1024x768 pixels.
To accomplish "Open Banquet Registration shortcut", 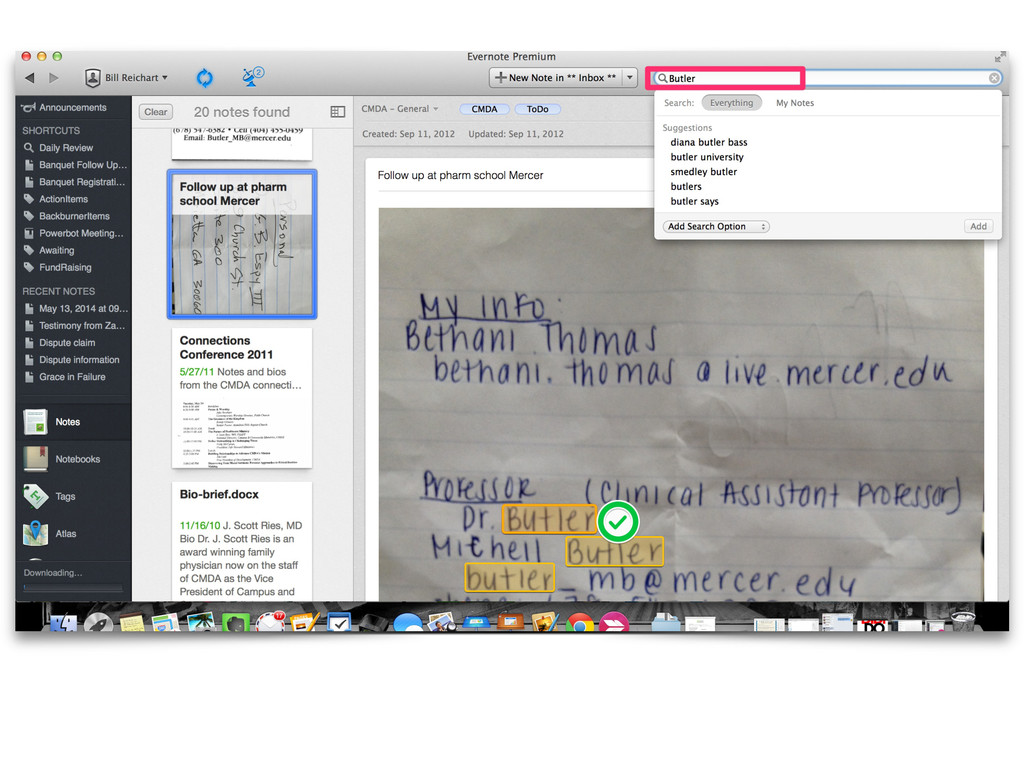I will pos(74,182).
